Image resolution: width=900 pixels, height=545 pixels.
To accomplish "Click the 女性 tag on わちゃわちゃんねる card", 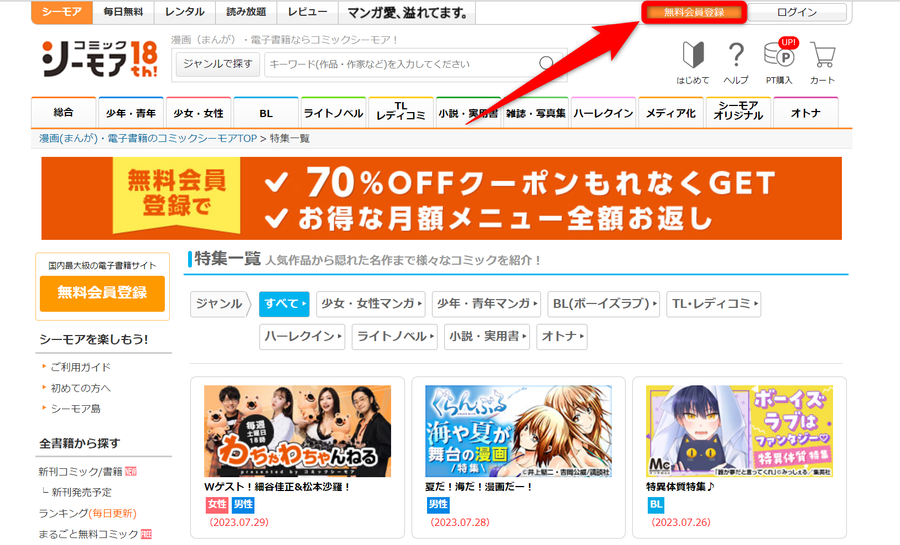I will click(x=217, y=504).
